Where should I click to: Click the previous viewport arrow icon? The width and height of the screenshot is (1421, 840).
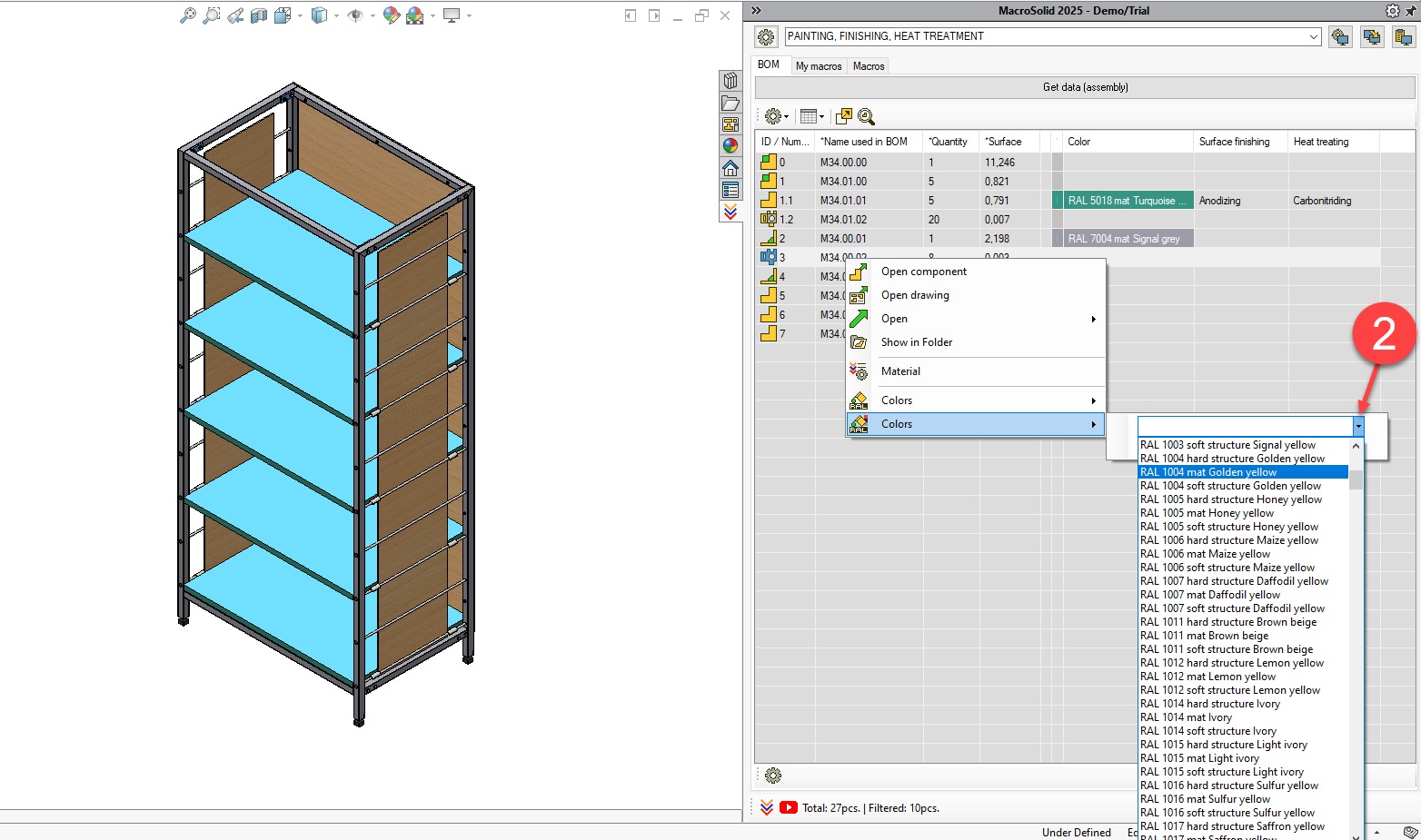click(631, 15)
